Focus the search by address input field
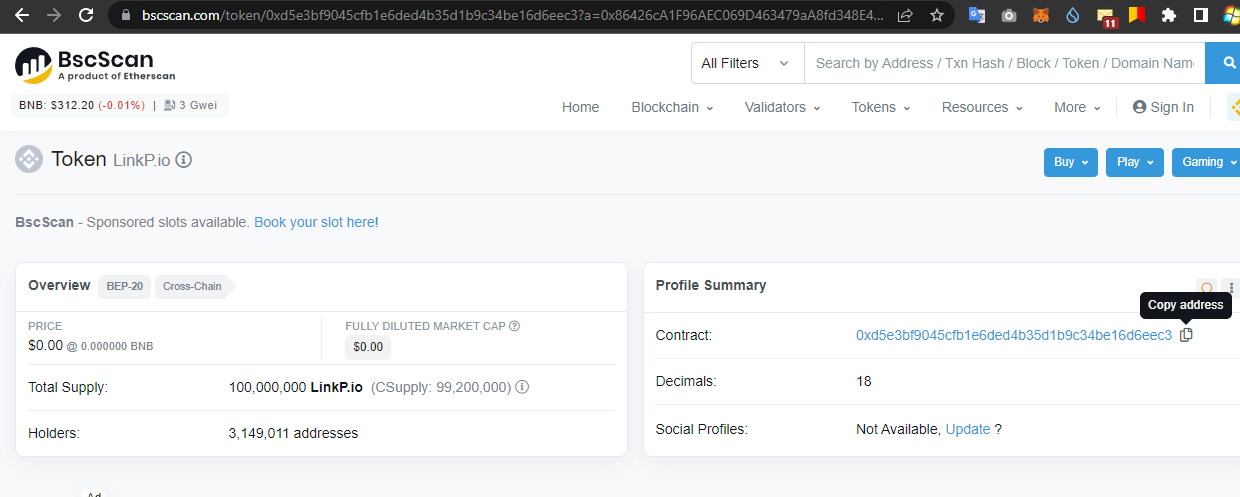This screenshot has height=497, width=1240. 1004,63
